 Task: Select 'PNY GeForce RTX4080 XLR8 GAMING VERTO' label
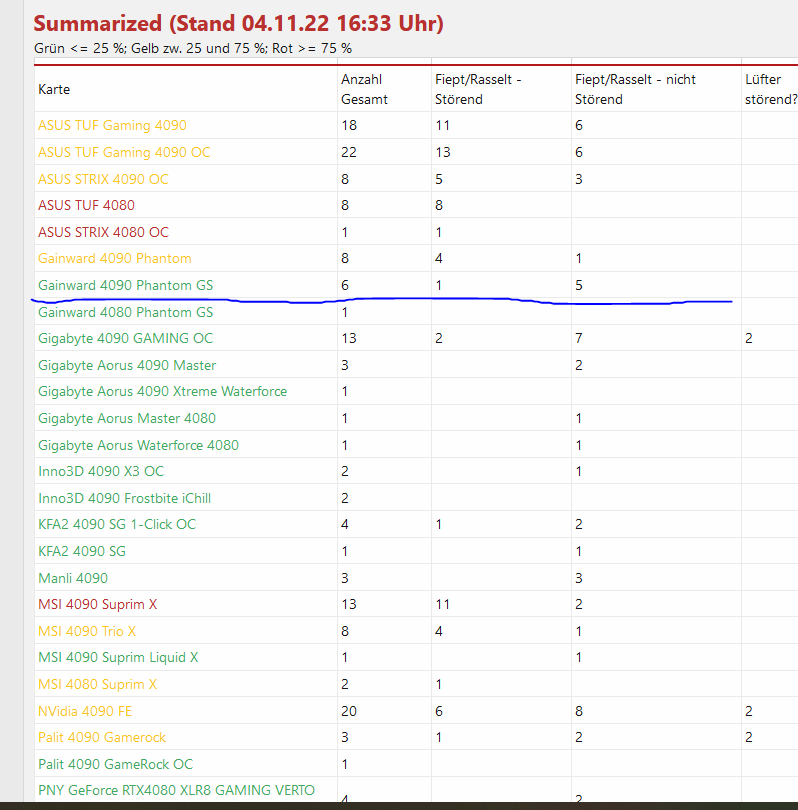coord(177,790)
